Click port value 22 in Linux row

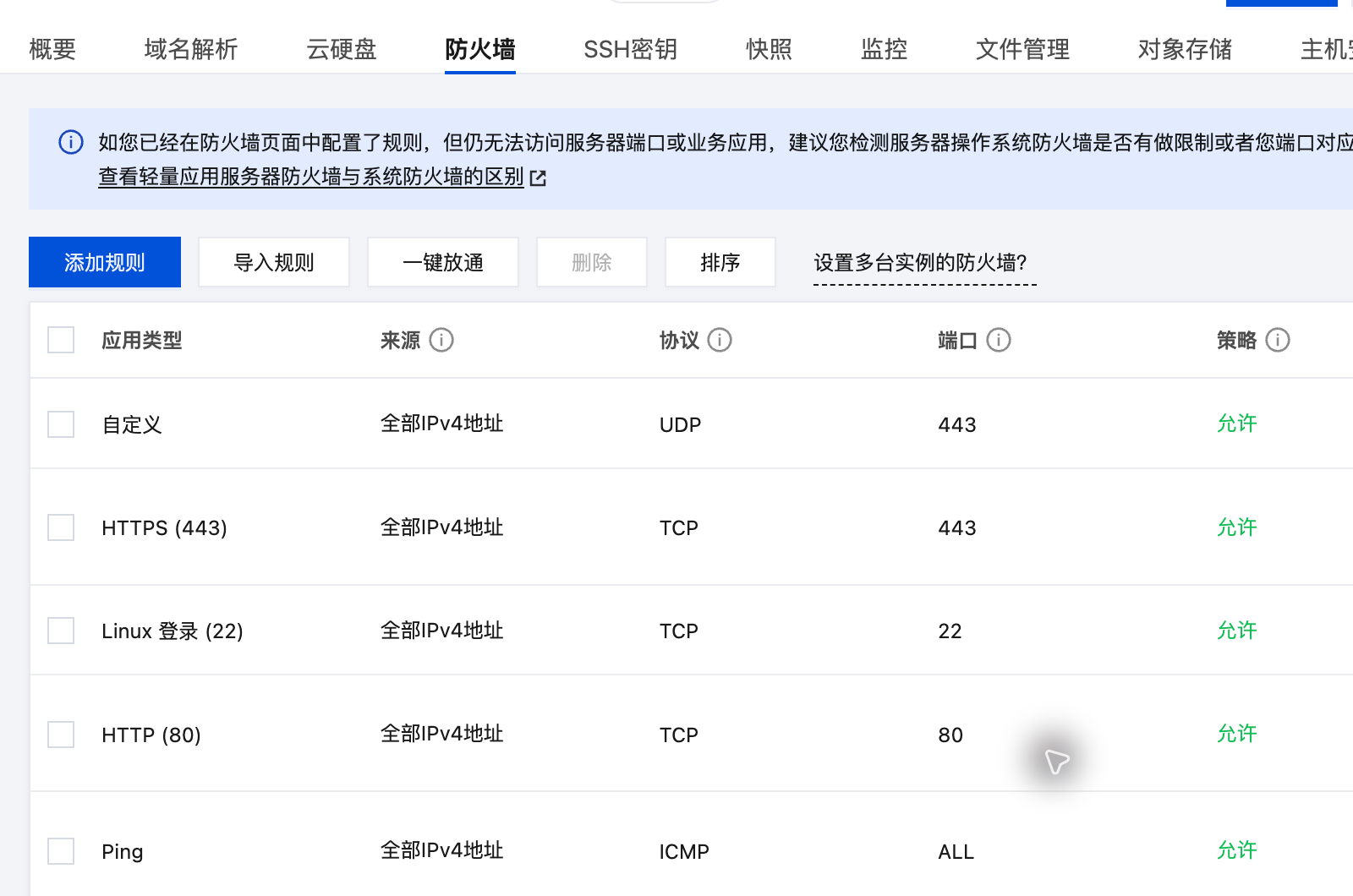tap(950, 631)
